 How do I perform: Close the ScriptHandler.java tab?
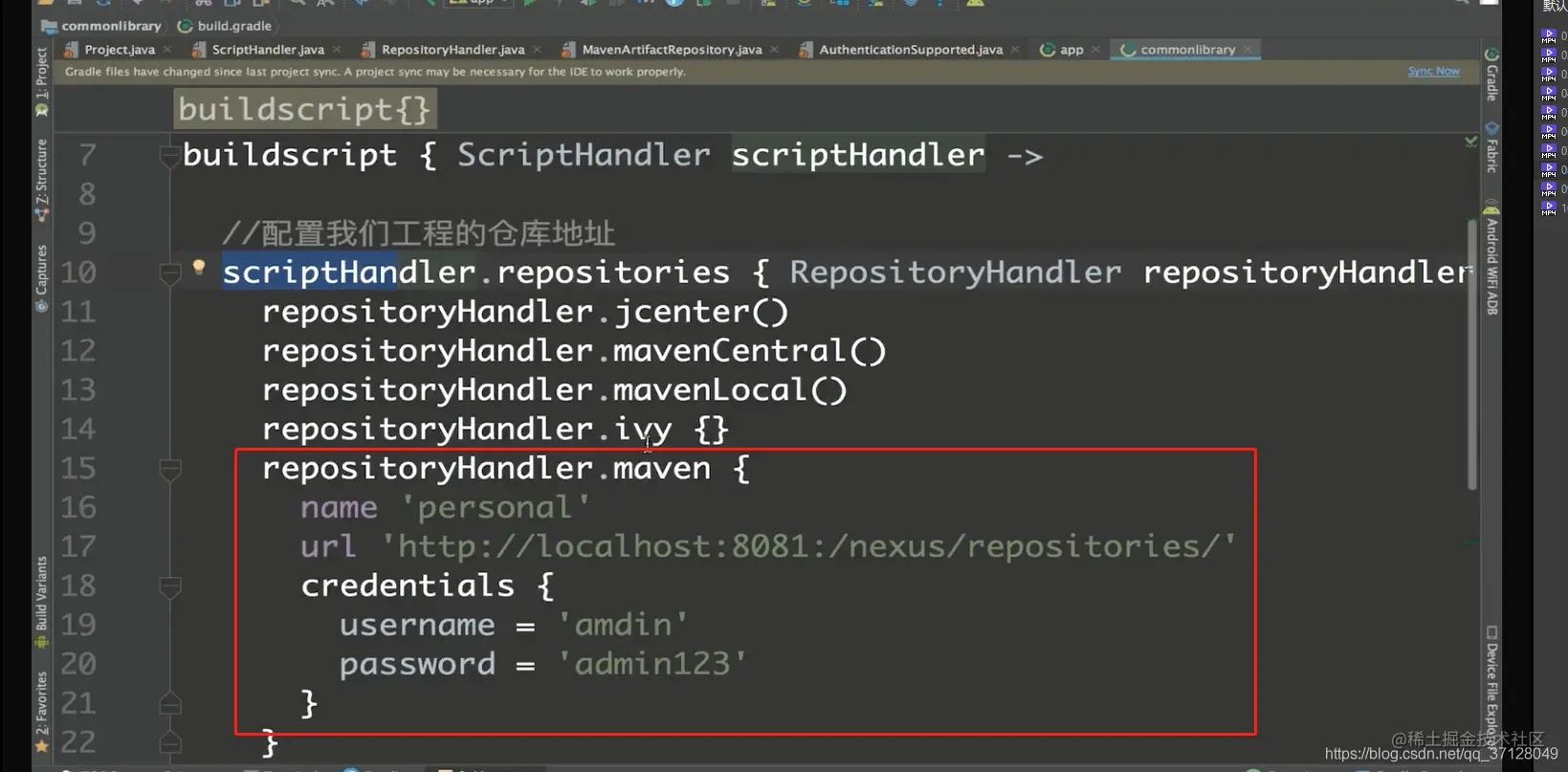click(x=337, y=50)
